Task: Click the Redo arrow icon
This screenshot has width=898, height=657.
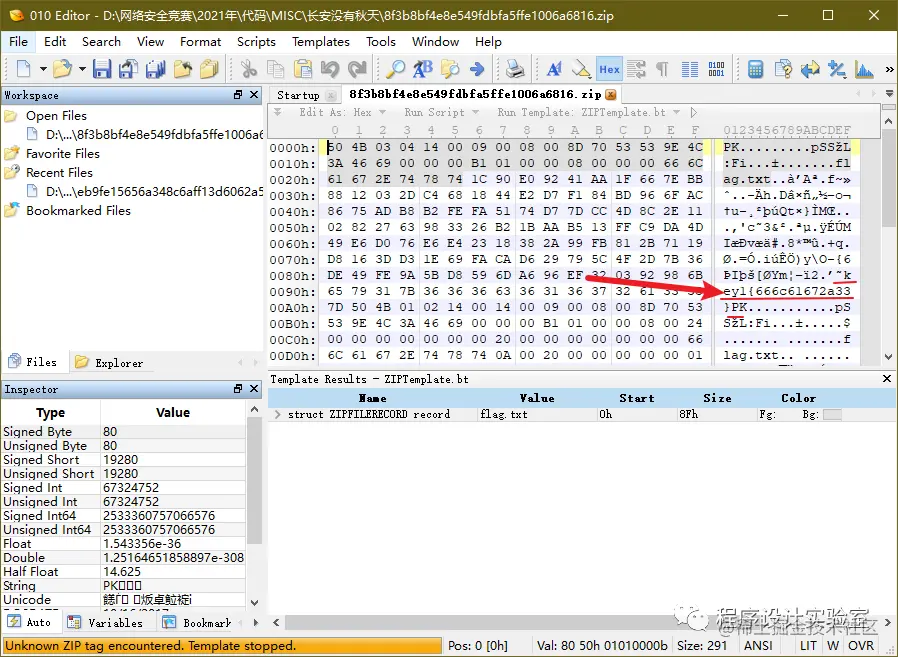Action: 357,69
